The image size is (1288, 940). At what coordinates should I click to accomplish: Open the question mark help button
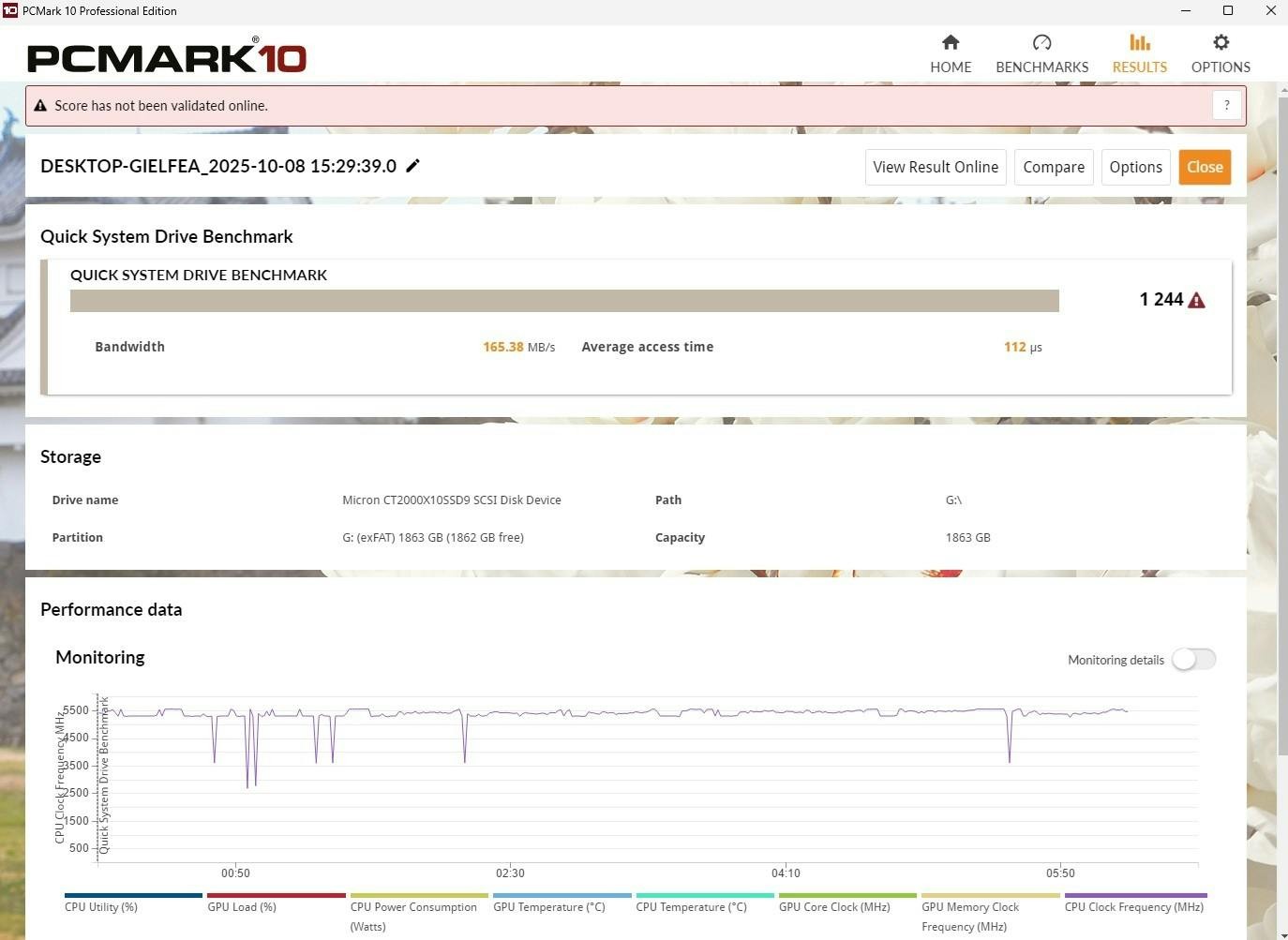coord(1227,106)
